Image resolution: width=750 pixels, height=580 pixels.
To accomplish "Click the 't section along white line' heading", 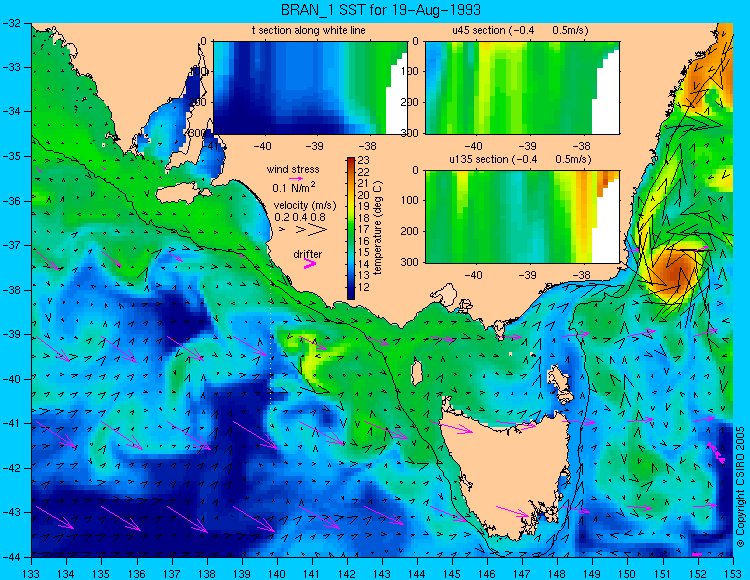I will [309, 30].
